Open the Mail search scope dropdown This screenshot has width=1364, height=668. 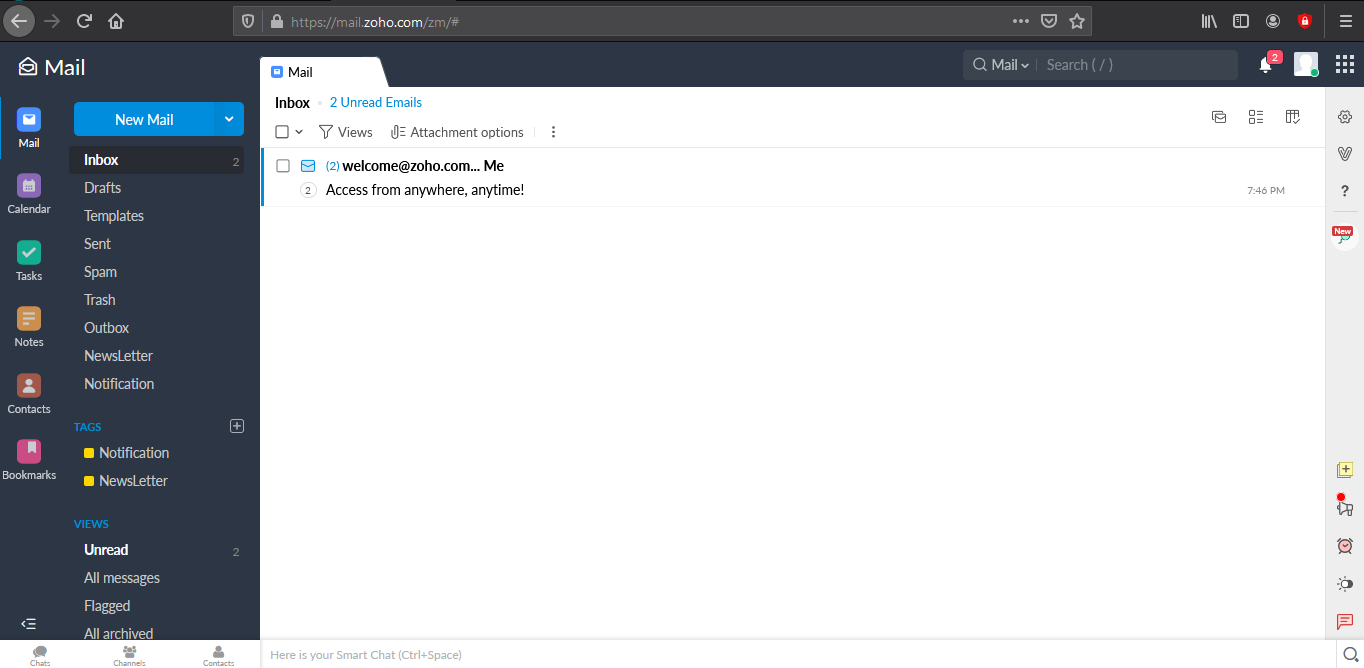(1001, 65)
